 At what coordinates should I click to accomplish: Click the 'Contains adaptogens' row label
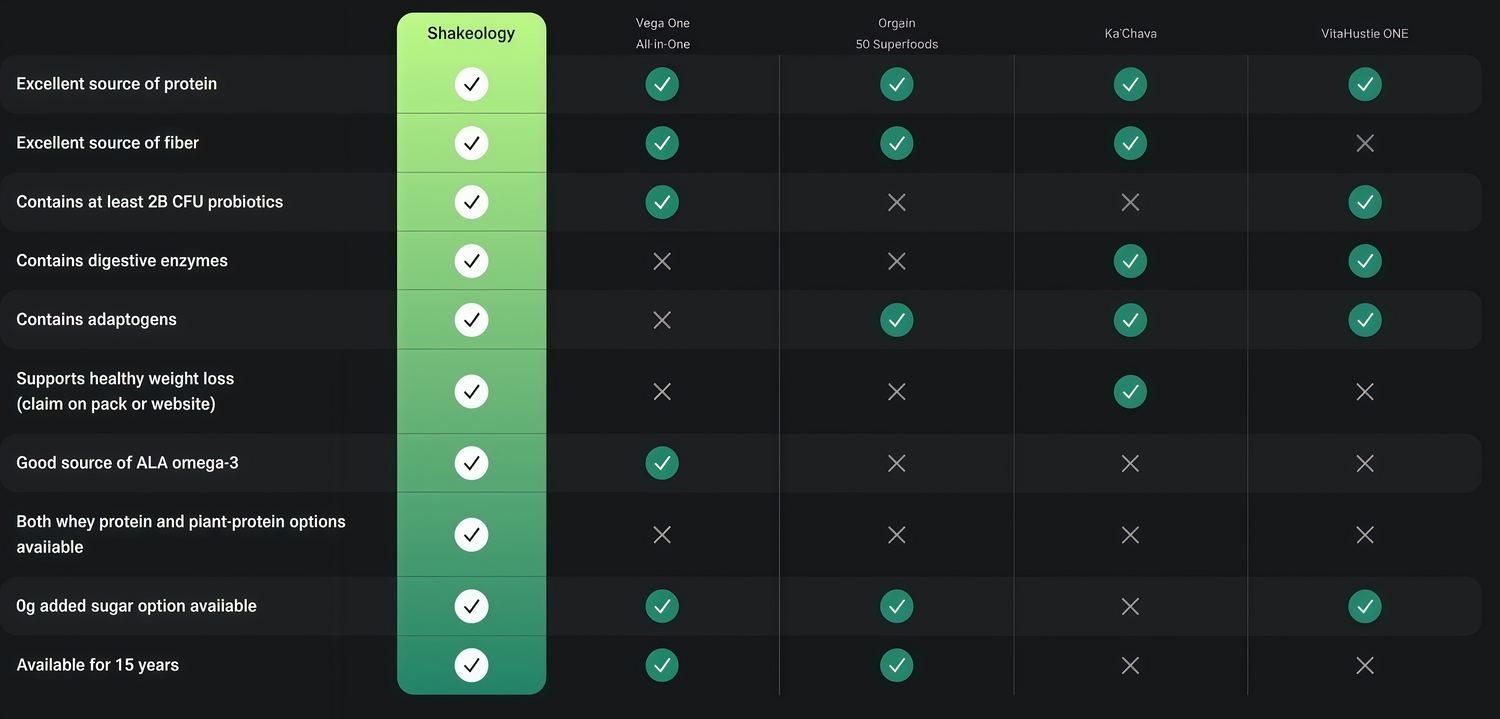pos(97,320)
